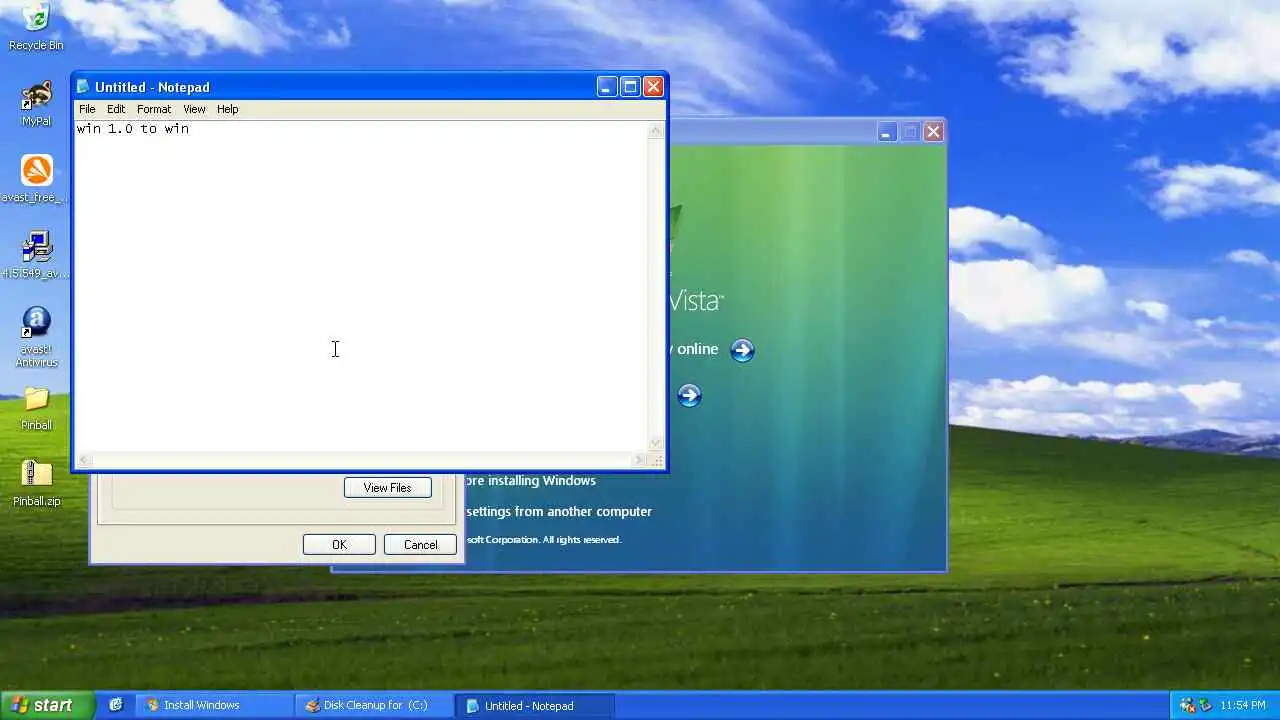Select the MyPal desktop icon

(x=36, y=104)
